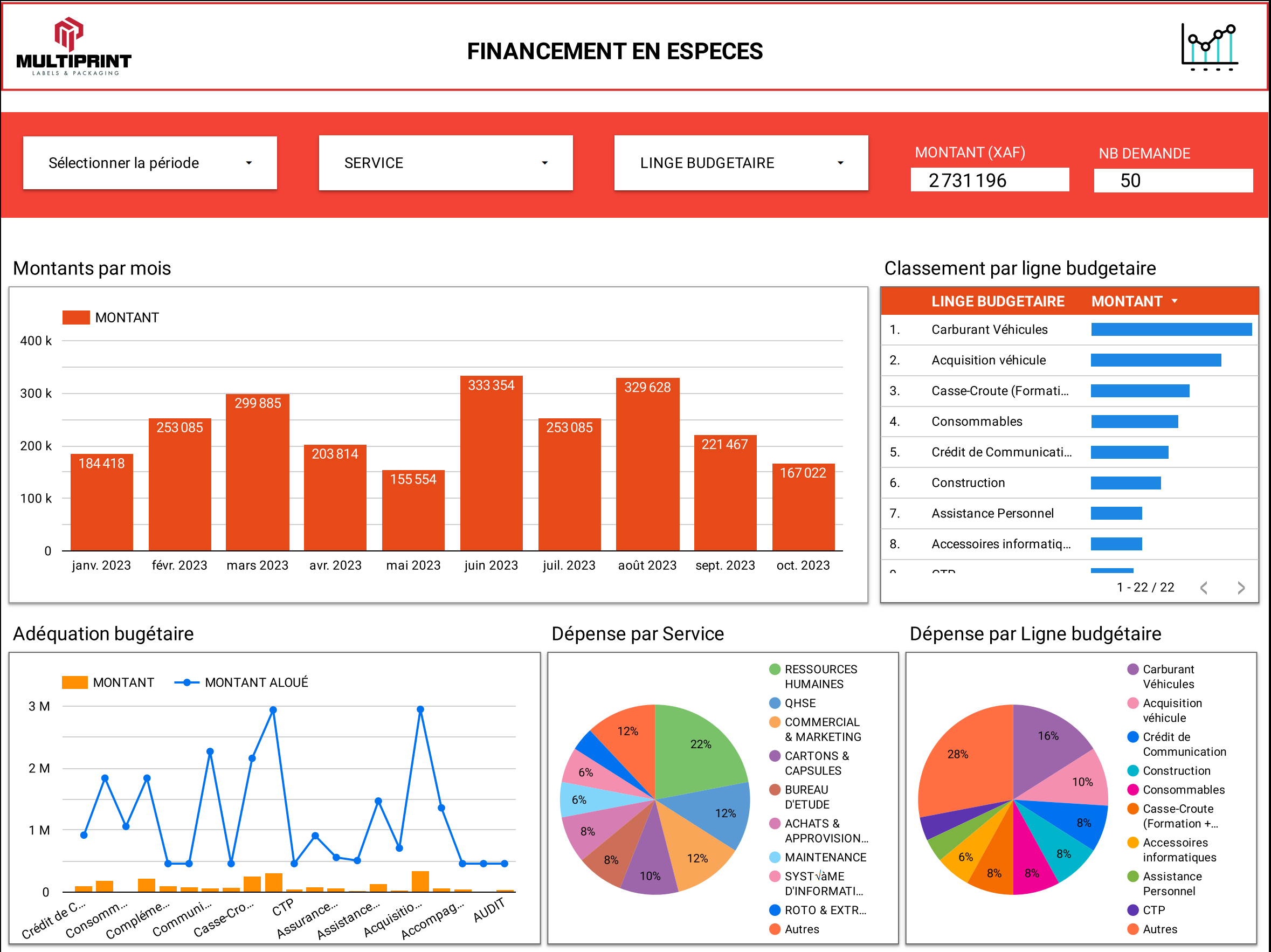Screen dimensions: 1271x952
Task: Select the Crédit de Communicati... table row
Action: pyautogui.click(x=1069, y=452)
